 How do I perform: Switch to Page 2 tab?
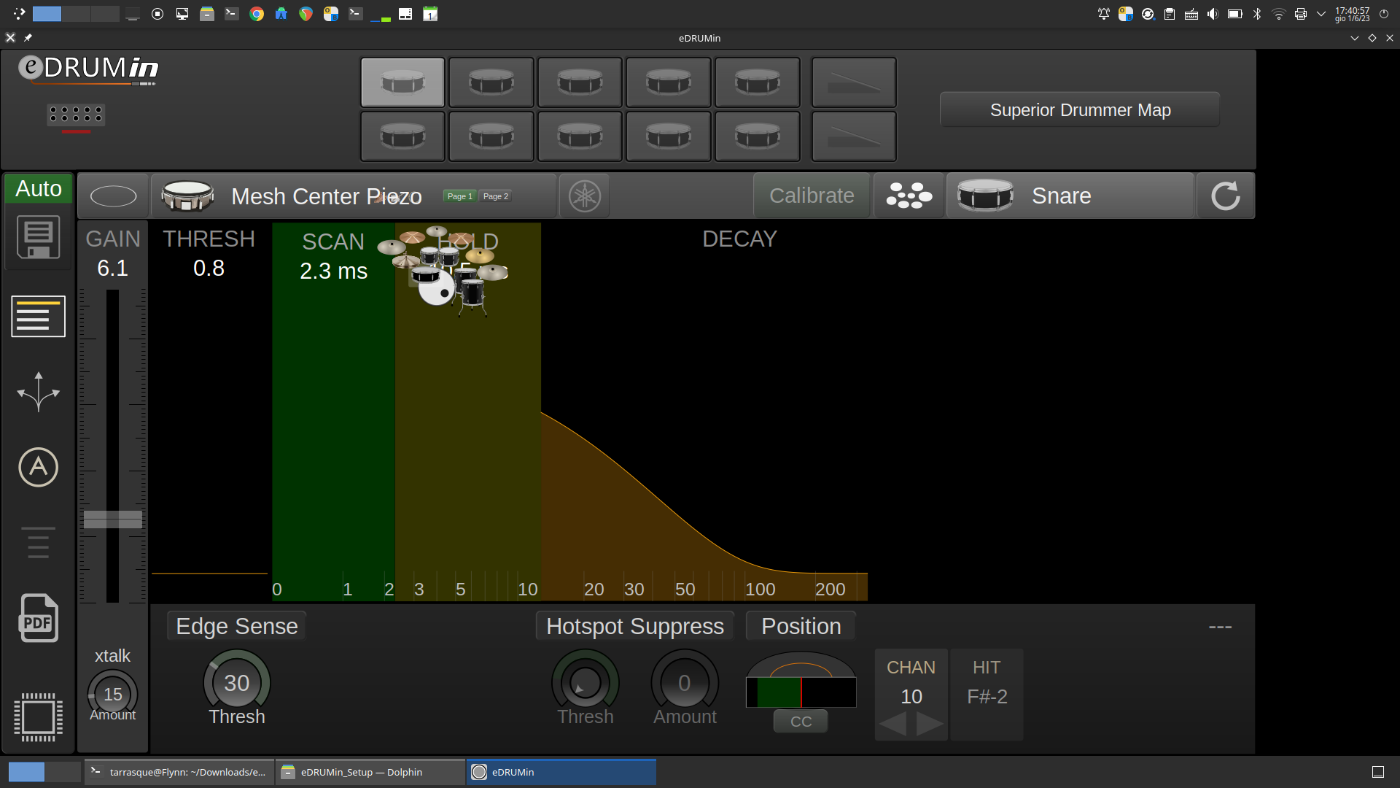496,196
